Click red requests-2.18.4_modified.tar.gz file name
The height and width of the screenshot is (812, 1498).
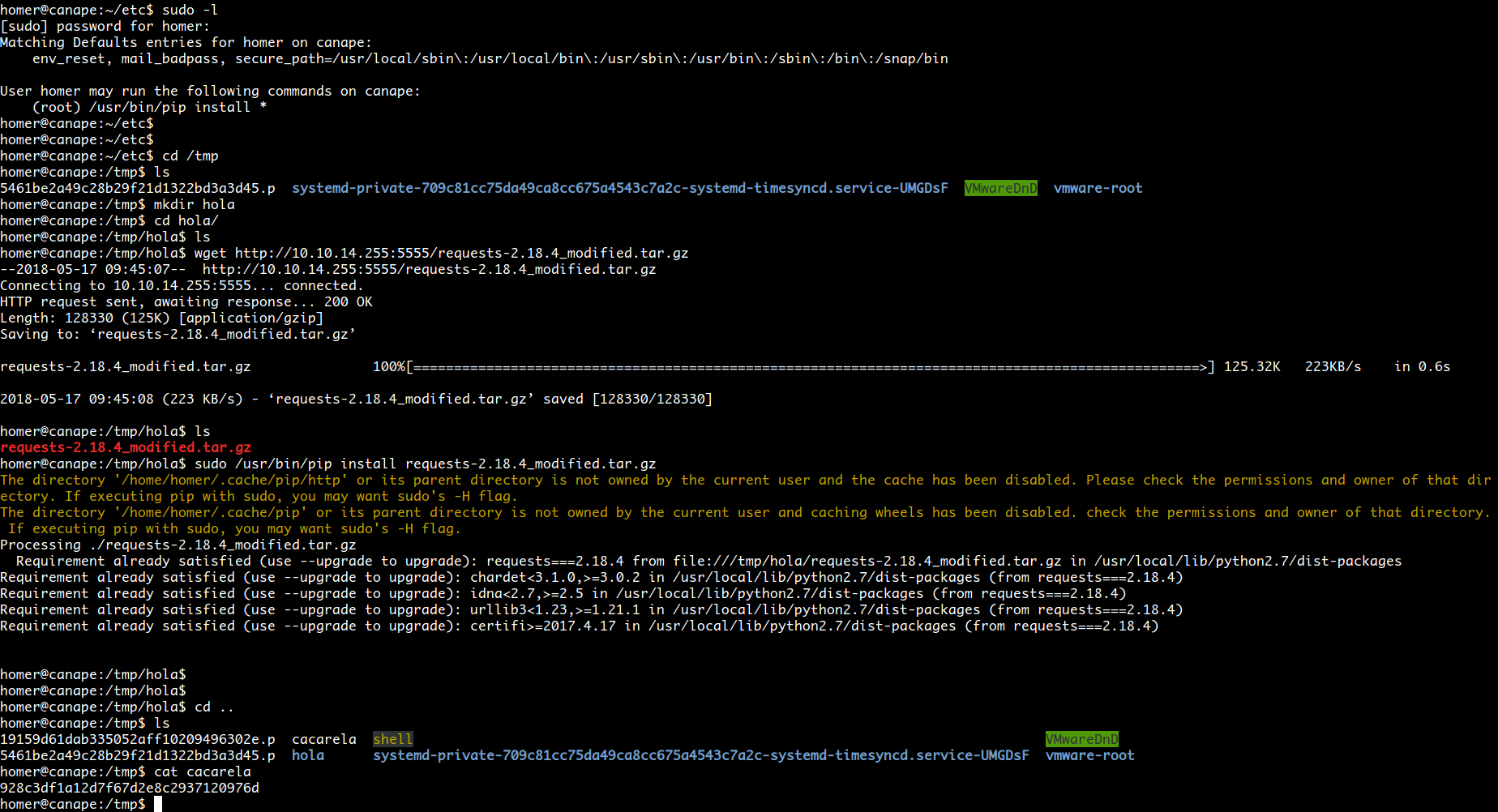click(x=126, y=447)
